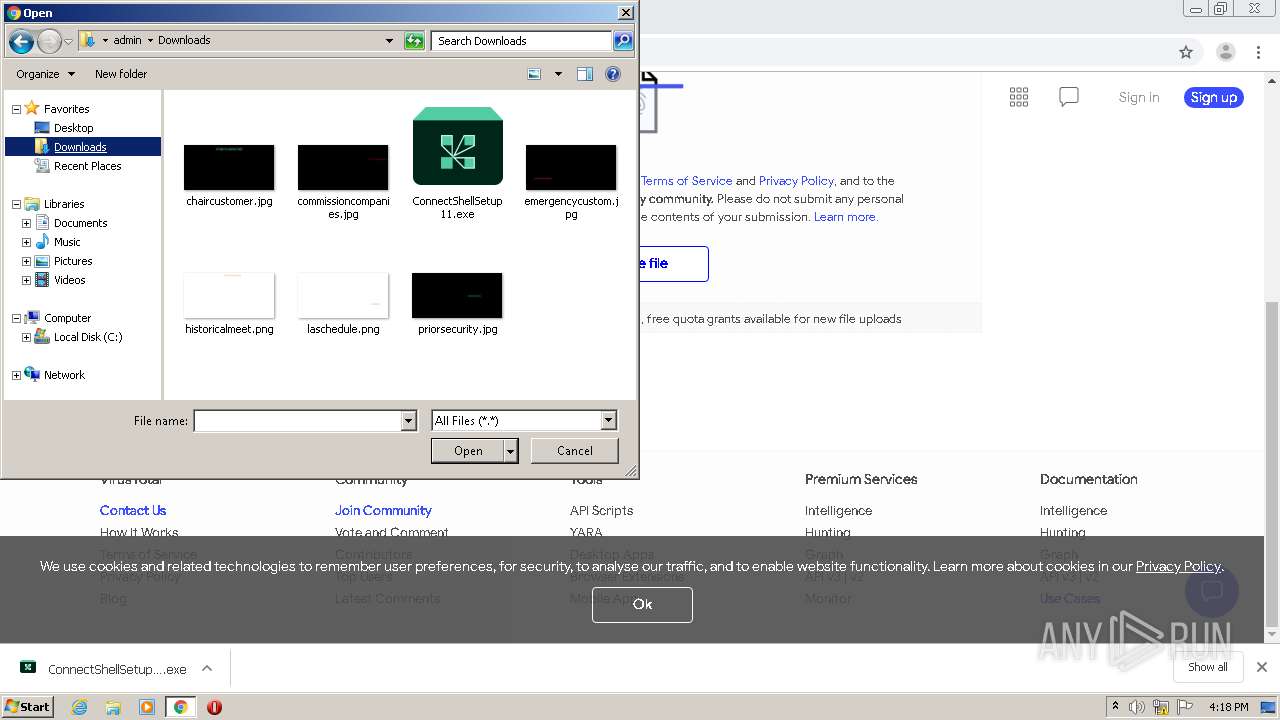Open the All Files type filter
1280x720 pixels.
point(524,421)
